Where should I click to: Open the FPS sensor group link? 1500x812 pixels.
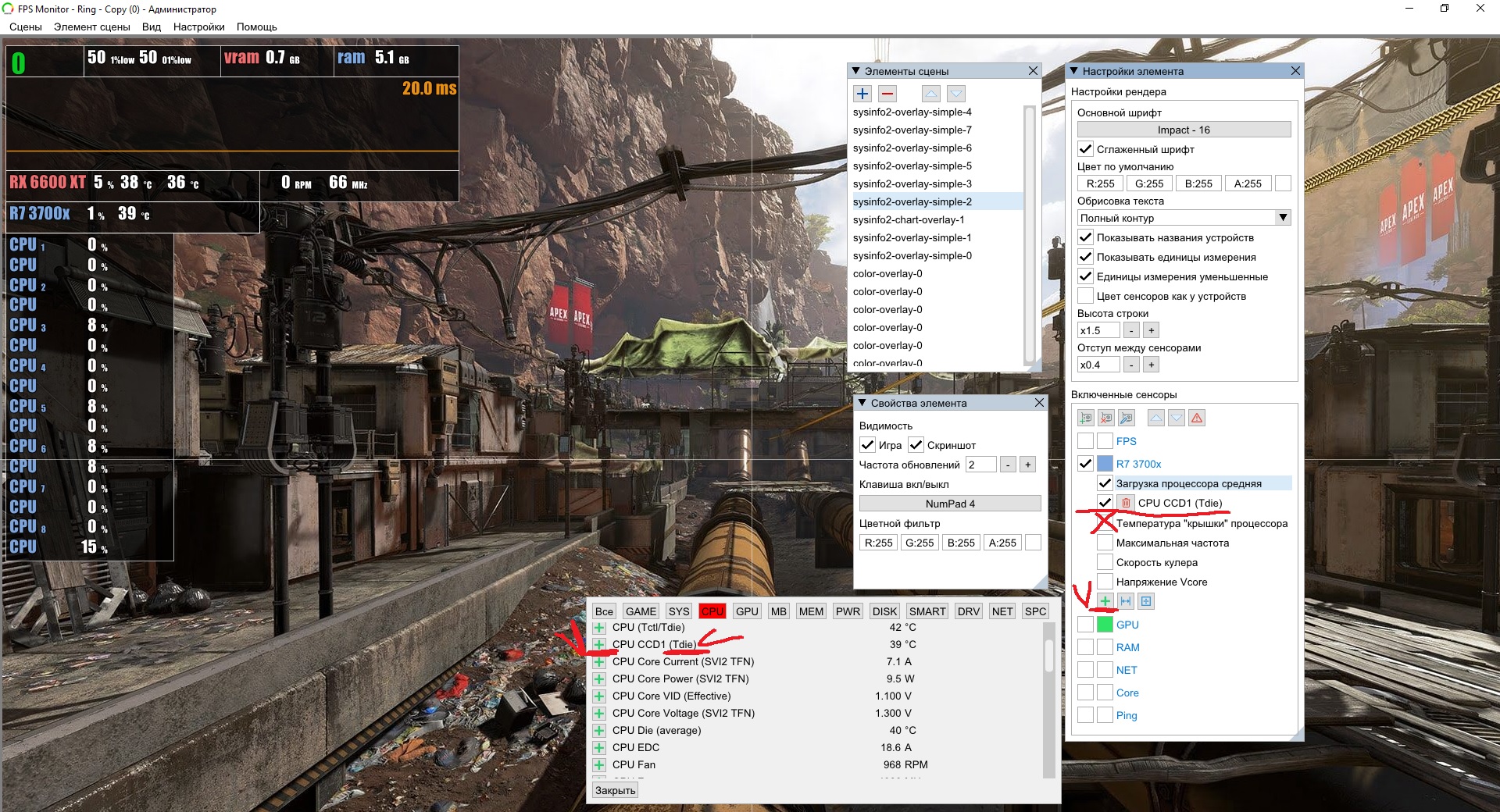point(1126,441)
